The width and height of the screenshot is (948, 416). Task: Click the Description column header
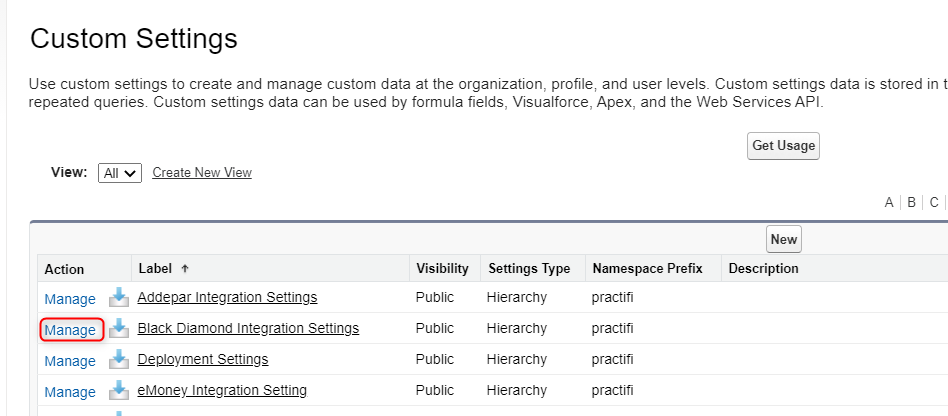pos(764,268)
